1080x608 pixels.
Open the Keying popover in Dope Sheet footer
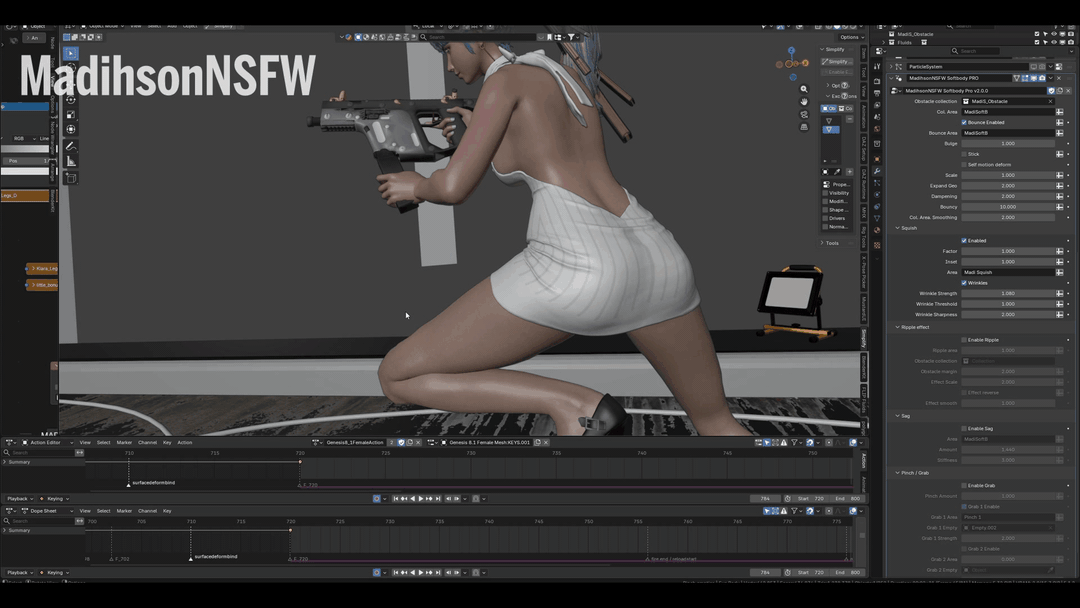coord(54,572)
